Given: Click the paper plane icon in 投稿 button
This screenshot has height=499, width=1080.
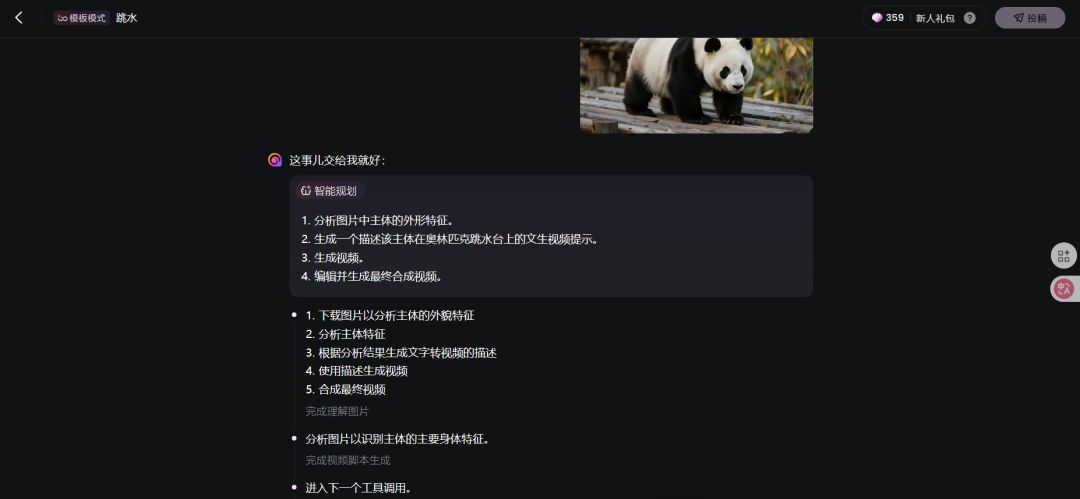Looking at the screenshot, I should point(1018,18).
